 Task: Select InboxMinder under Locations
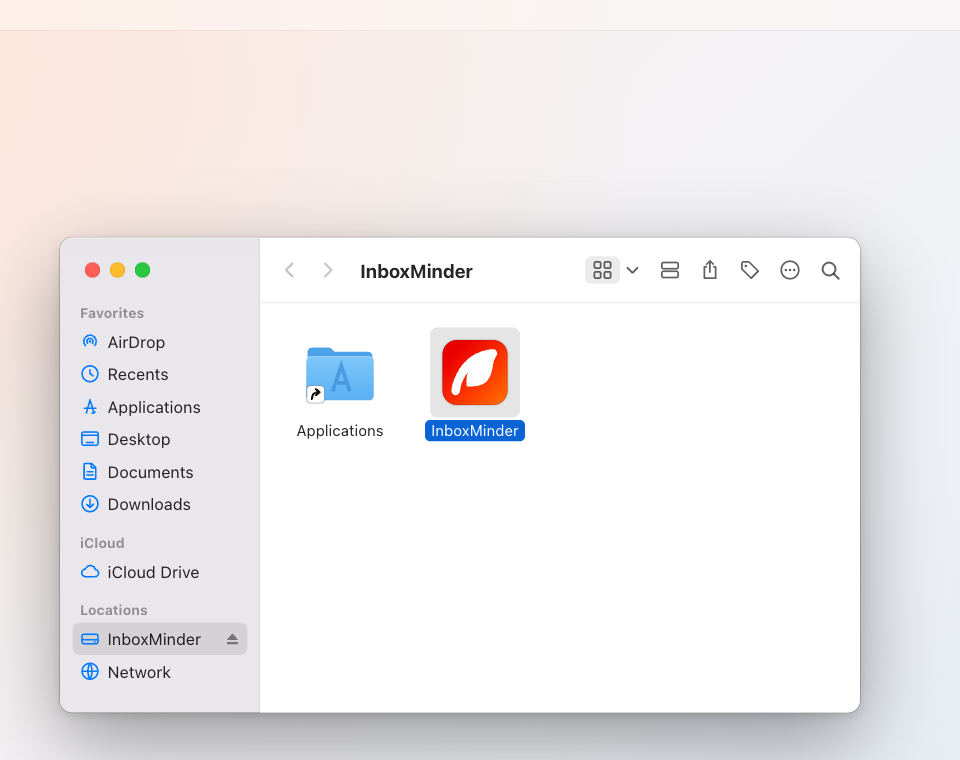pos(160,639)
